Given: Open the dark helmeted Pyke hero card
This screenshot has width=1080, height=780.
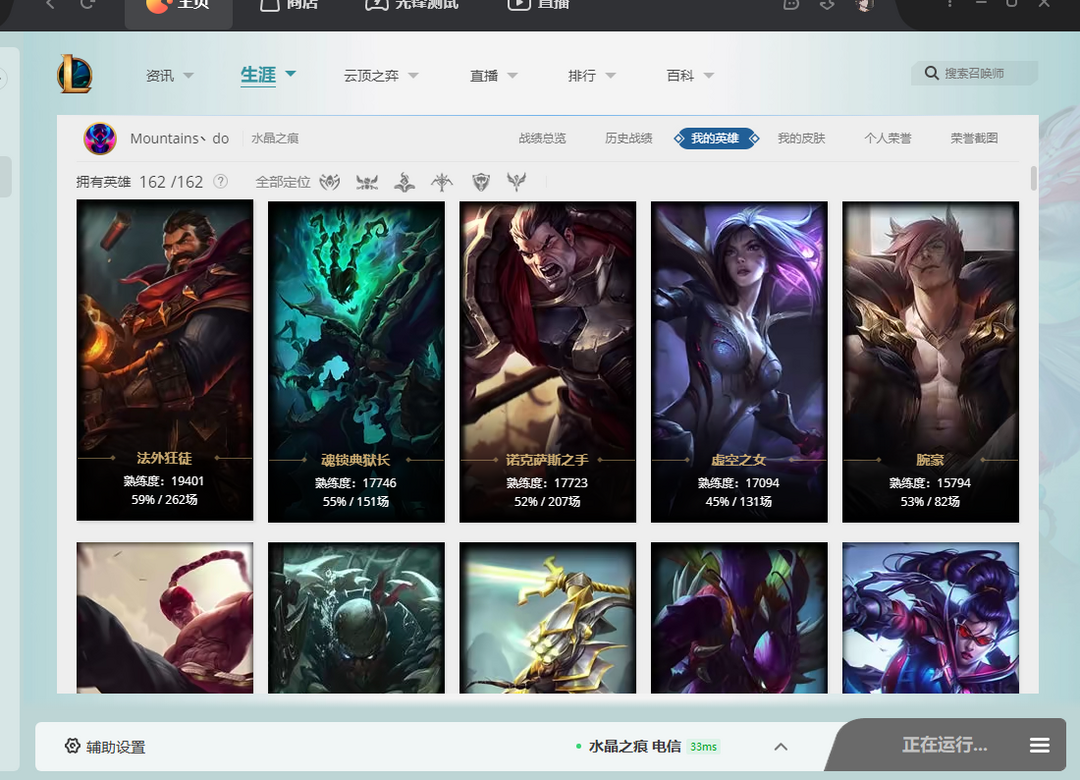Looking at the screenshot, I should click(x=356, y=617).
